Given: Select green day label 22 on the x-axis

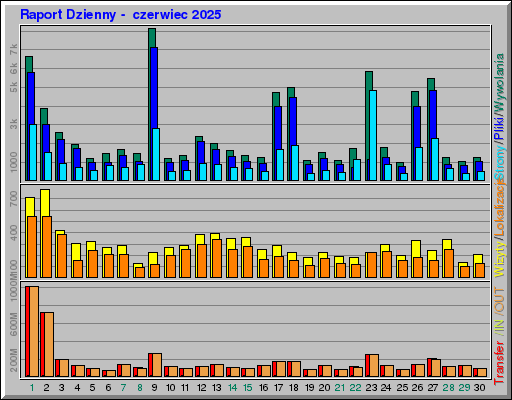Looking at the screenshot, I should 355,388.
